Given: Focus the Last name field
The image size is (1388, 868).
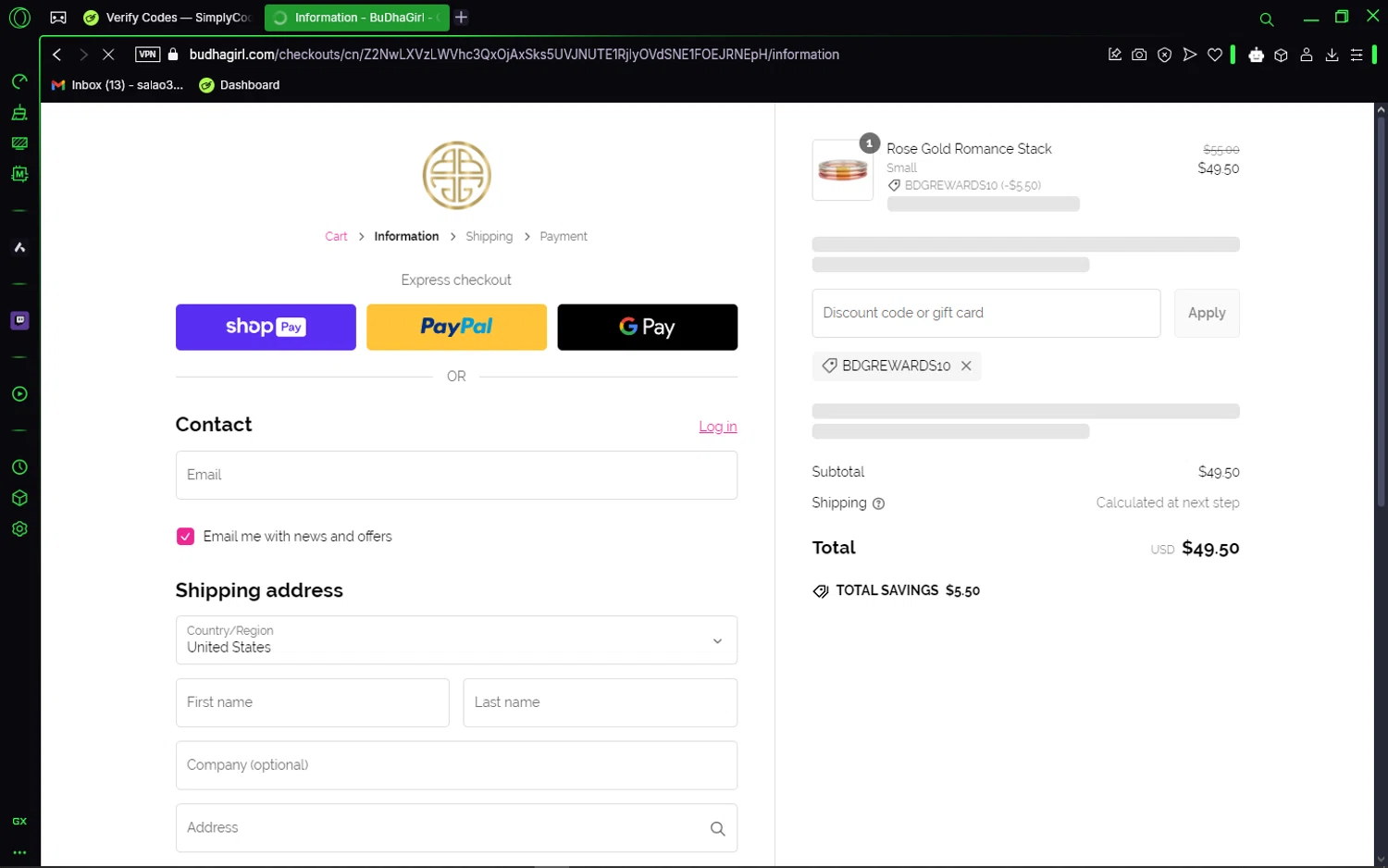Looking at the screenshot, I should point(601,702).
